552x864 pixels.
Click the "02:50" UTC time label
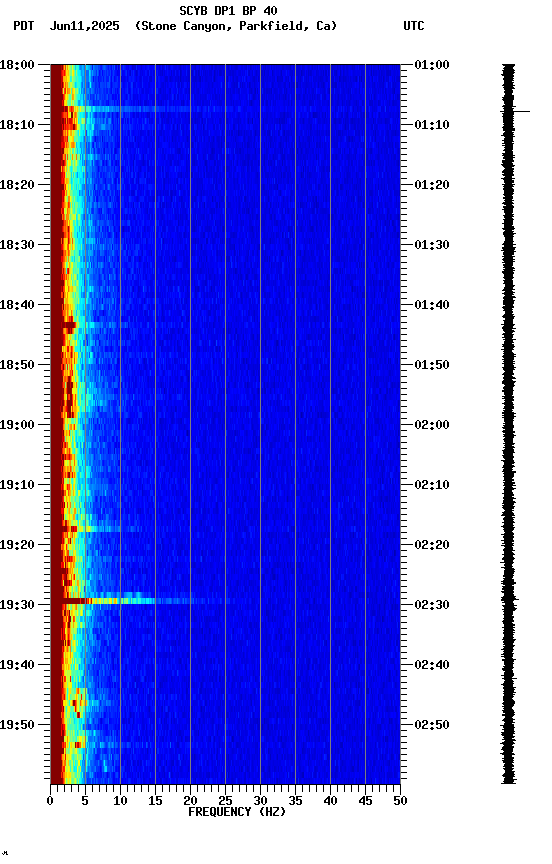tap(432, 725)
